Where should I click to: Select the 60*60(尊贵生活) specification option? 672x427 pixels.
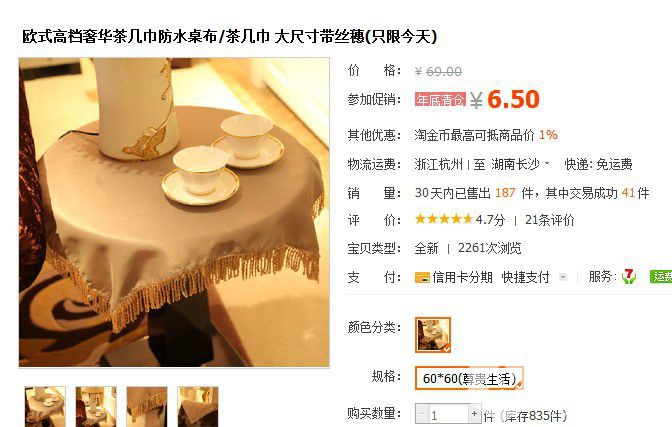tap(469, 378)
